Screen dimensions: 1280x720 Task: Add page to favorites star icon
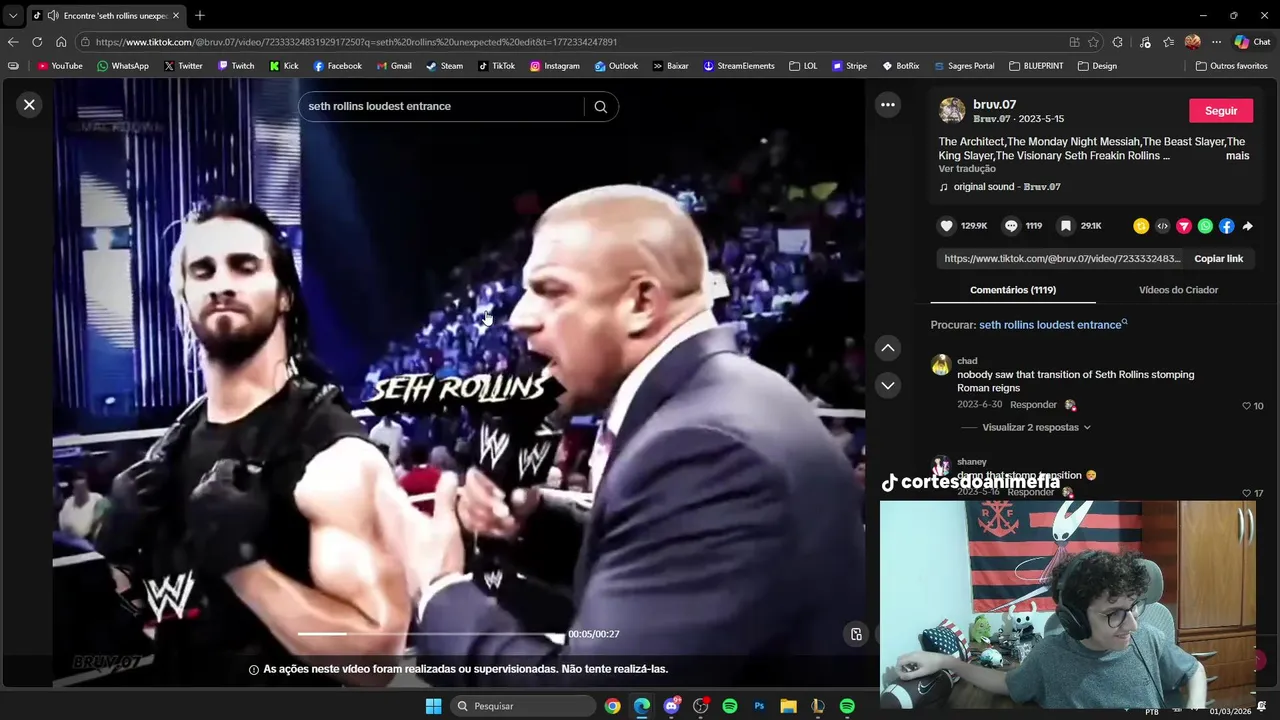click(x=1093, y=42)
